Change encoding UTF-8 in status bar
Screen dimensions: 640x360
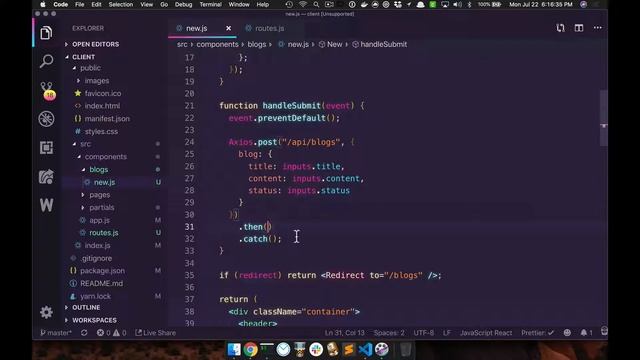[x=424, y=333]
